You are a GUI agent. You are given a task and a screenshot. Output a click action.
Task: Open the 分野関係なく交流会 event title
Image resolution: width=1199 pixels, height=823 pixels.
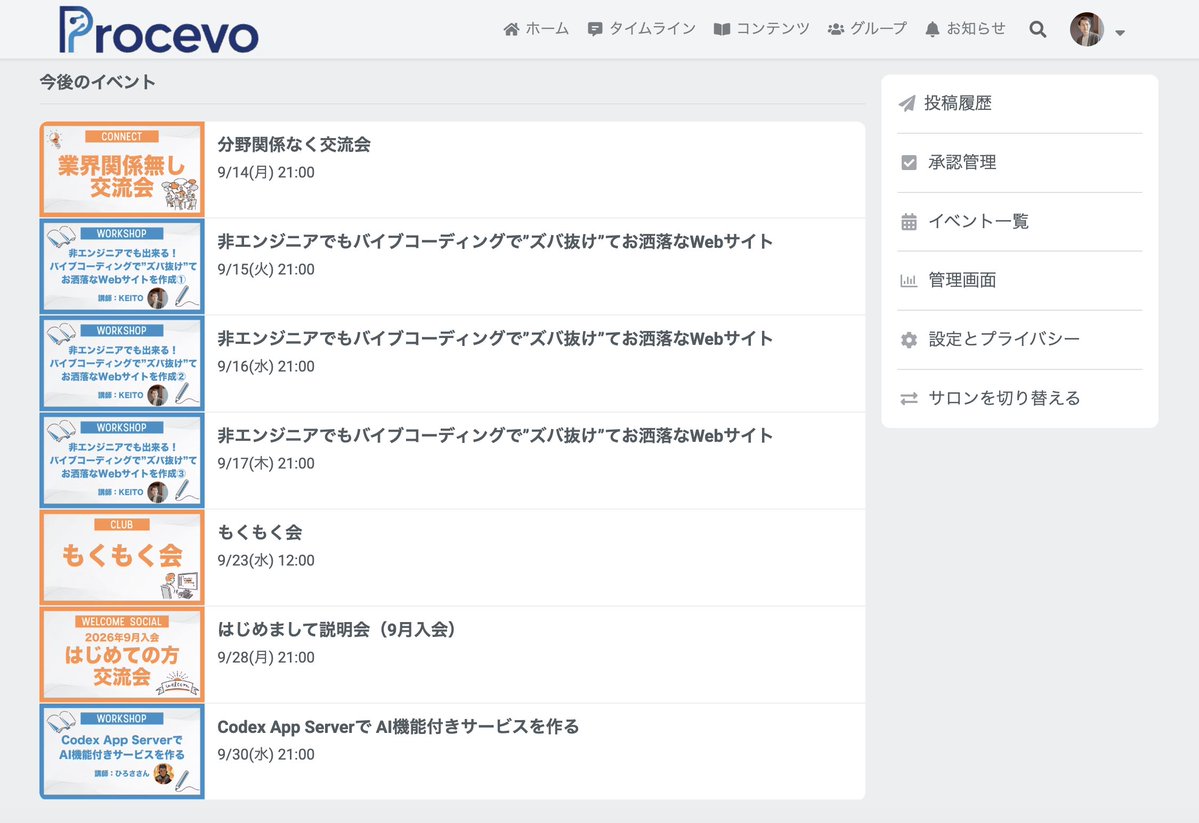pyautogui.click(x=294, y=145)
